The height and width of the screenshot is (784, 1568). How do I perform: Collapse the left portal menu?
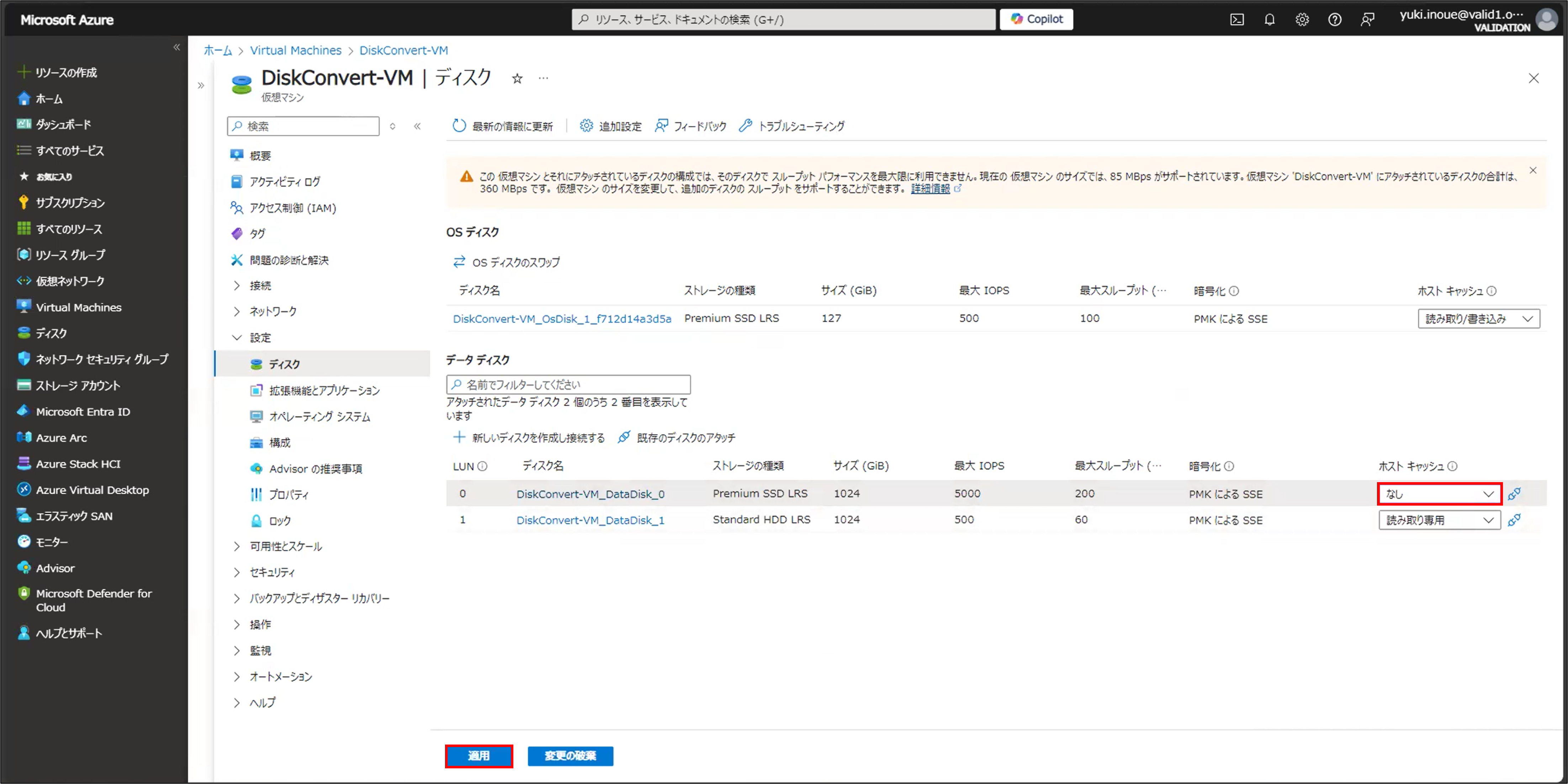point(176,47)
